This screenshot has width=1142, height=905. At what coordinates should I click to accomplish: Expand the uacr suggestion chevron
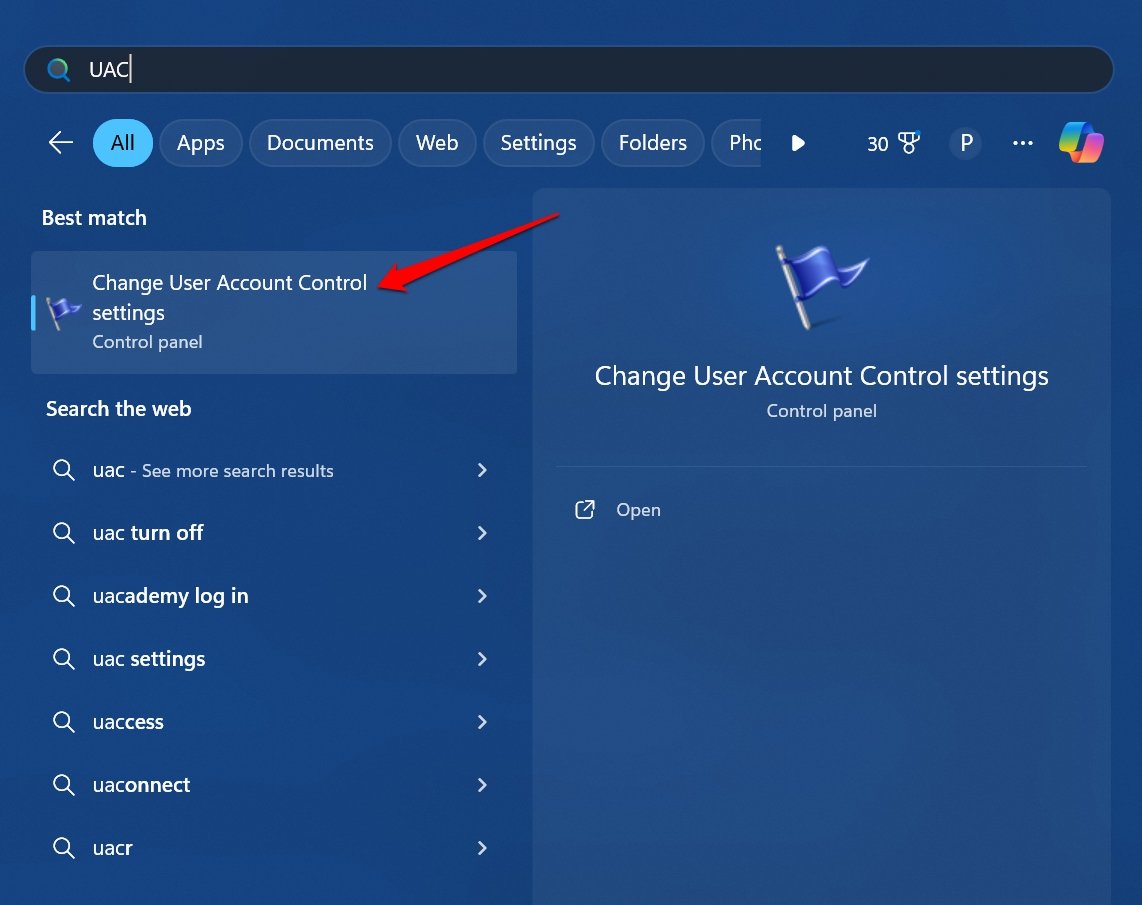tap(482, 847)
